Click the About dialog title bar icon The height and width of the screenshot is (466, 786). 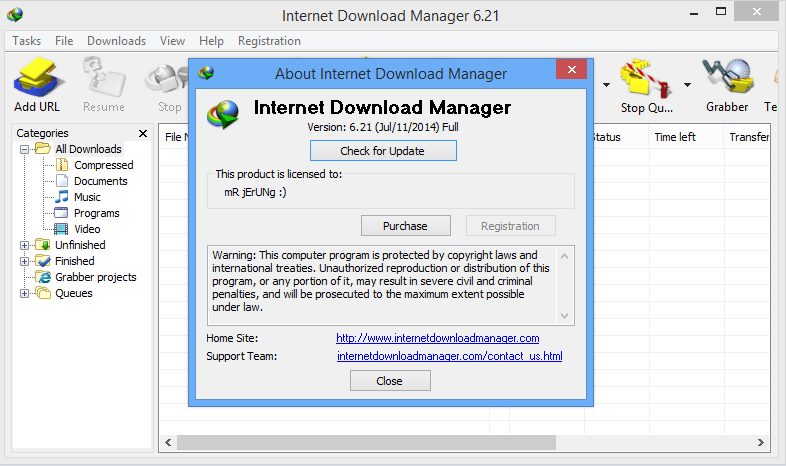point(206,73)
